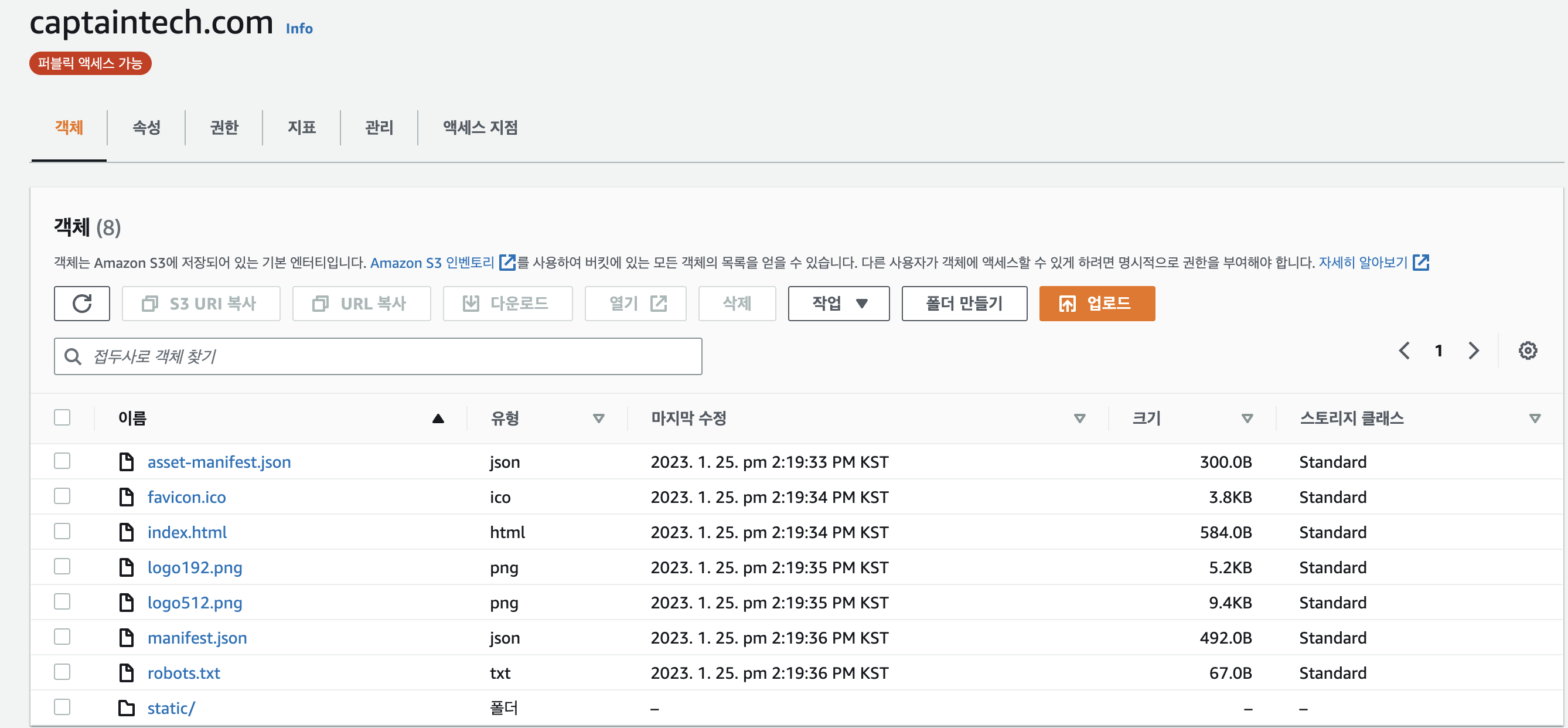Click the 삭제 button
This screenshot has height=728, width=1568.
click(x=737, y=303)
